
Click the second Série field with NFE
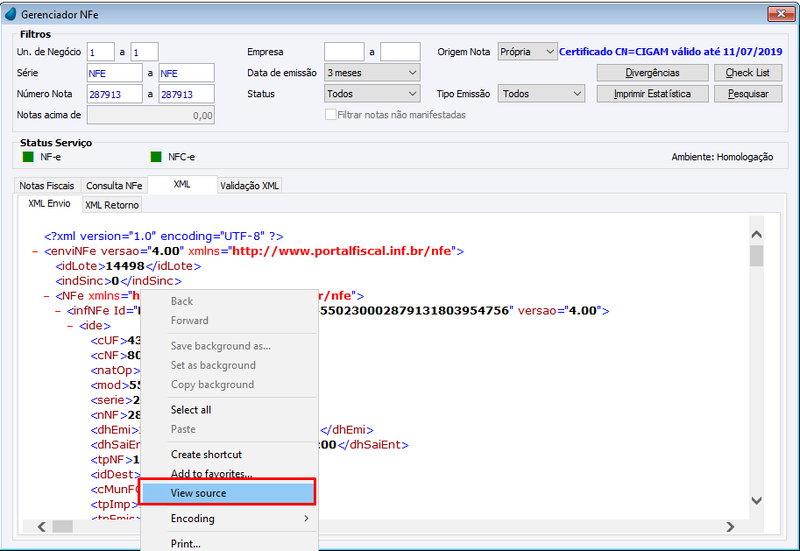pyautogui.click(x=187, y=73)
